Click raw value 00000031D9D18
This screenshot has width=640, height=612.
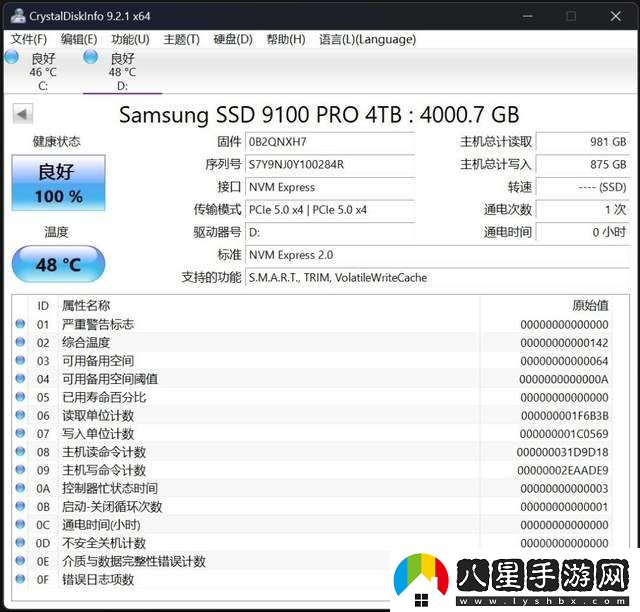562,452
